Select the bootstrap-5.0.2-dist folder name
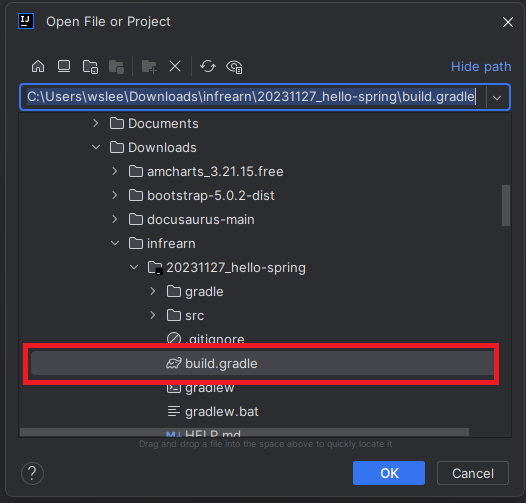This screenshot has width=526, height=503. point(211,196)
